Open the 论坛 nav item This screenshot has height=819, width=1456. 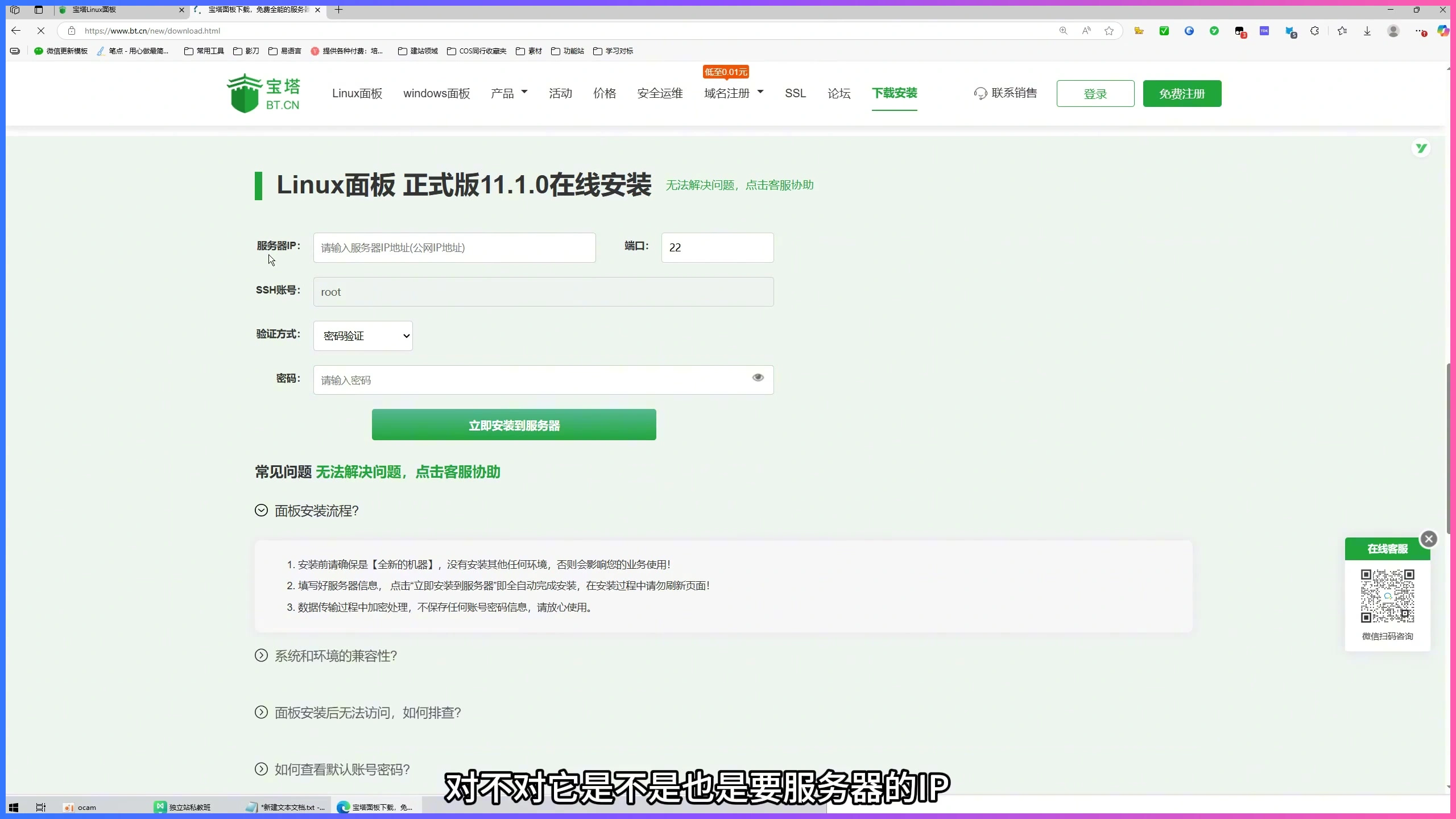point(839,93)
